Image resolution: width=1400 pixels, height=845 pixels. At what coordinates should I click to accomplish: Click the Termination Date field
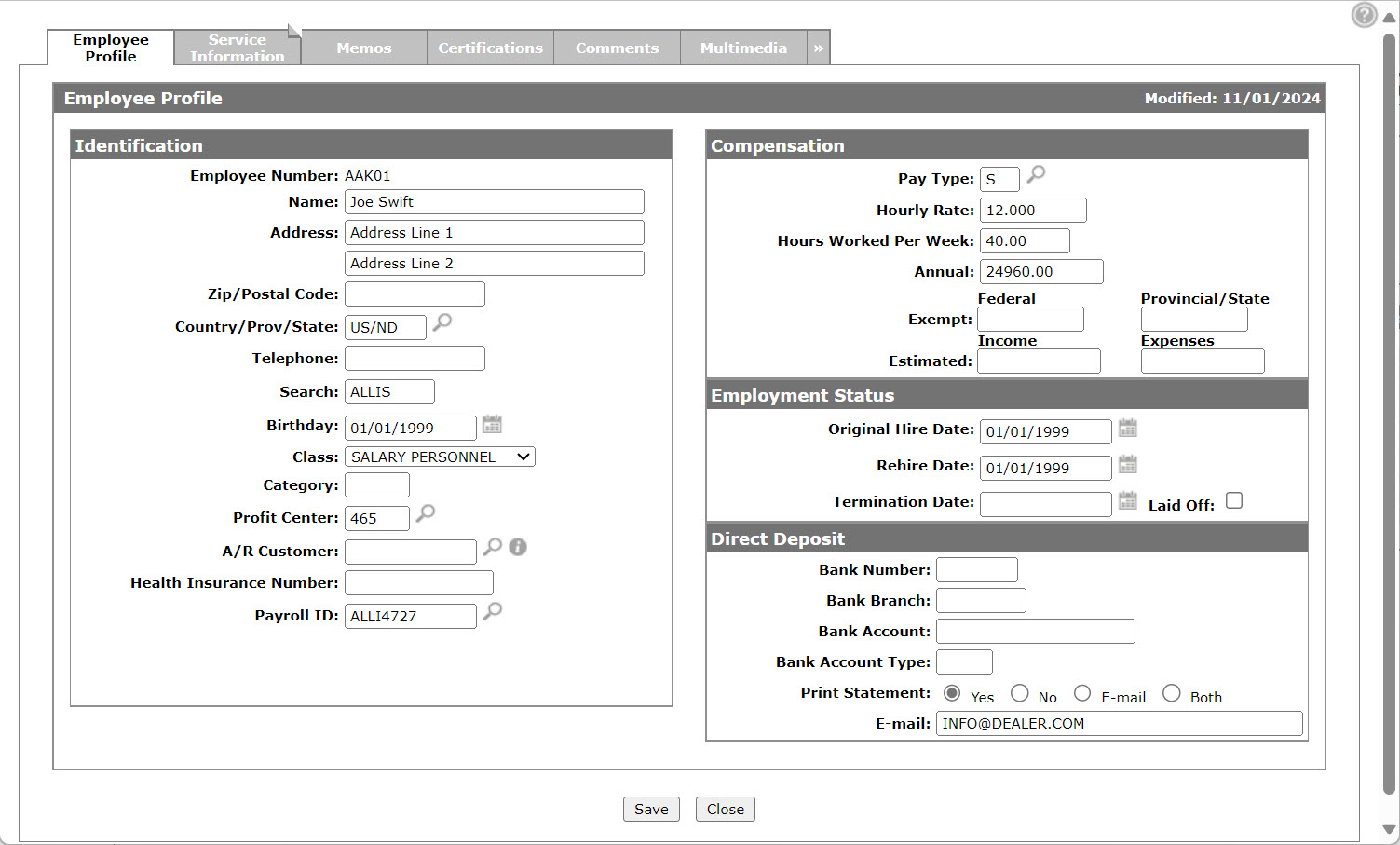(1046, 504)
